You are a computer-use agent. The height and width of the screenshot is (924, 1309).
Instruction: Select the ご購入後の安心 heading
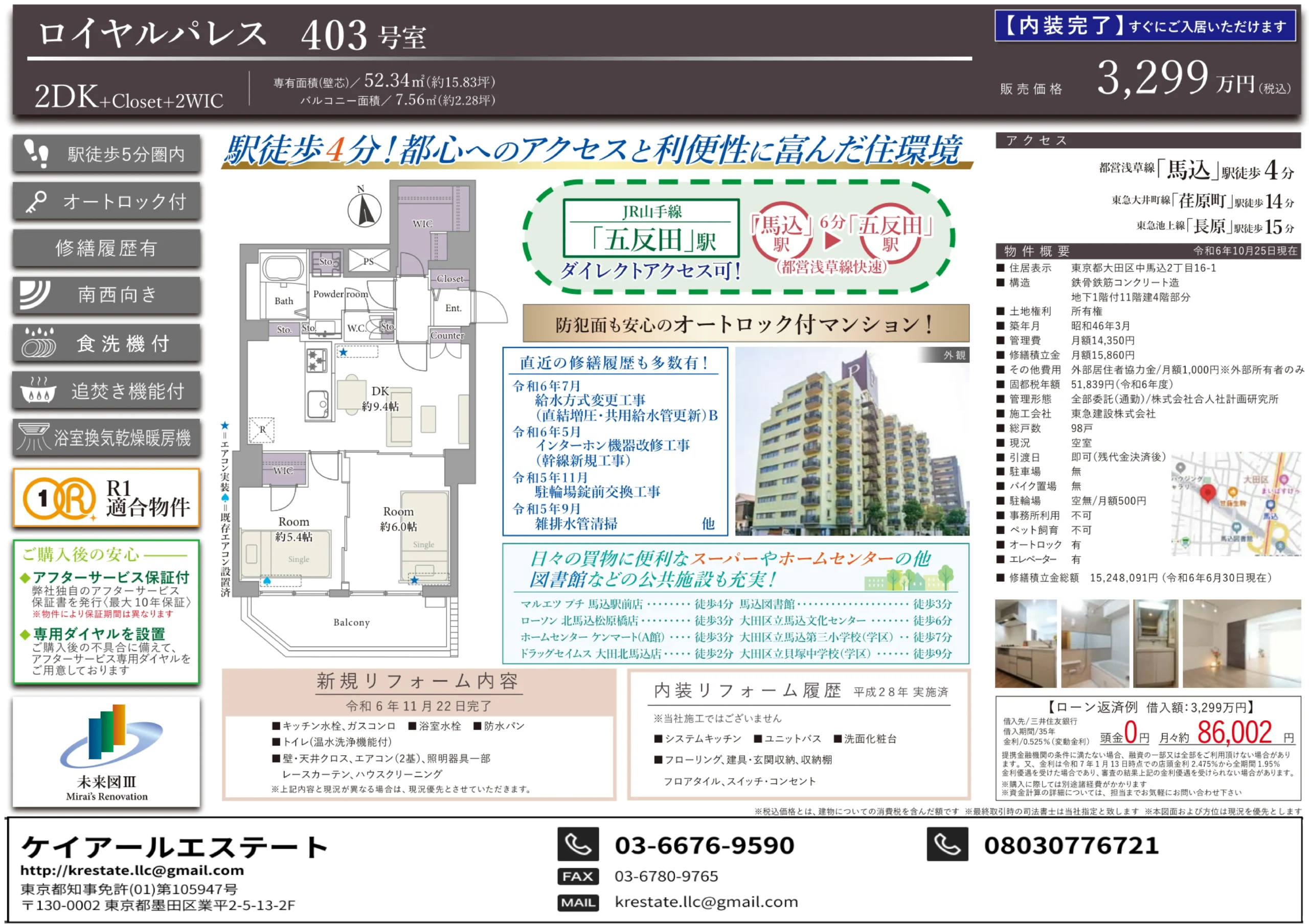click(x=80, y=555)
